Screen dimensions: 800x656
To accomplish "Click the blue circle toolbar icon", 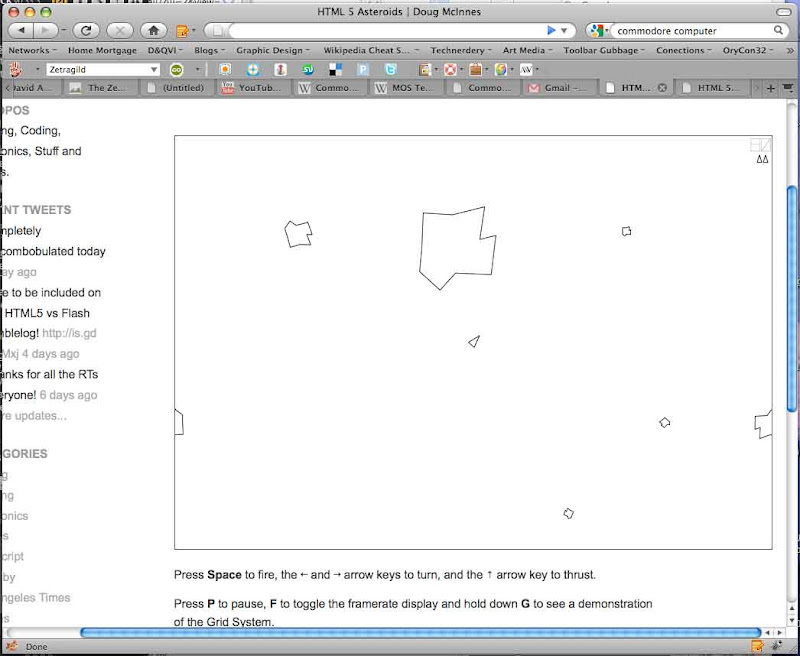I will coord(253,69).
